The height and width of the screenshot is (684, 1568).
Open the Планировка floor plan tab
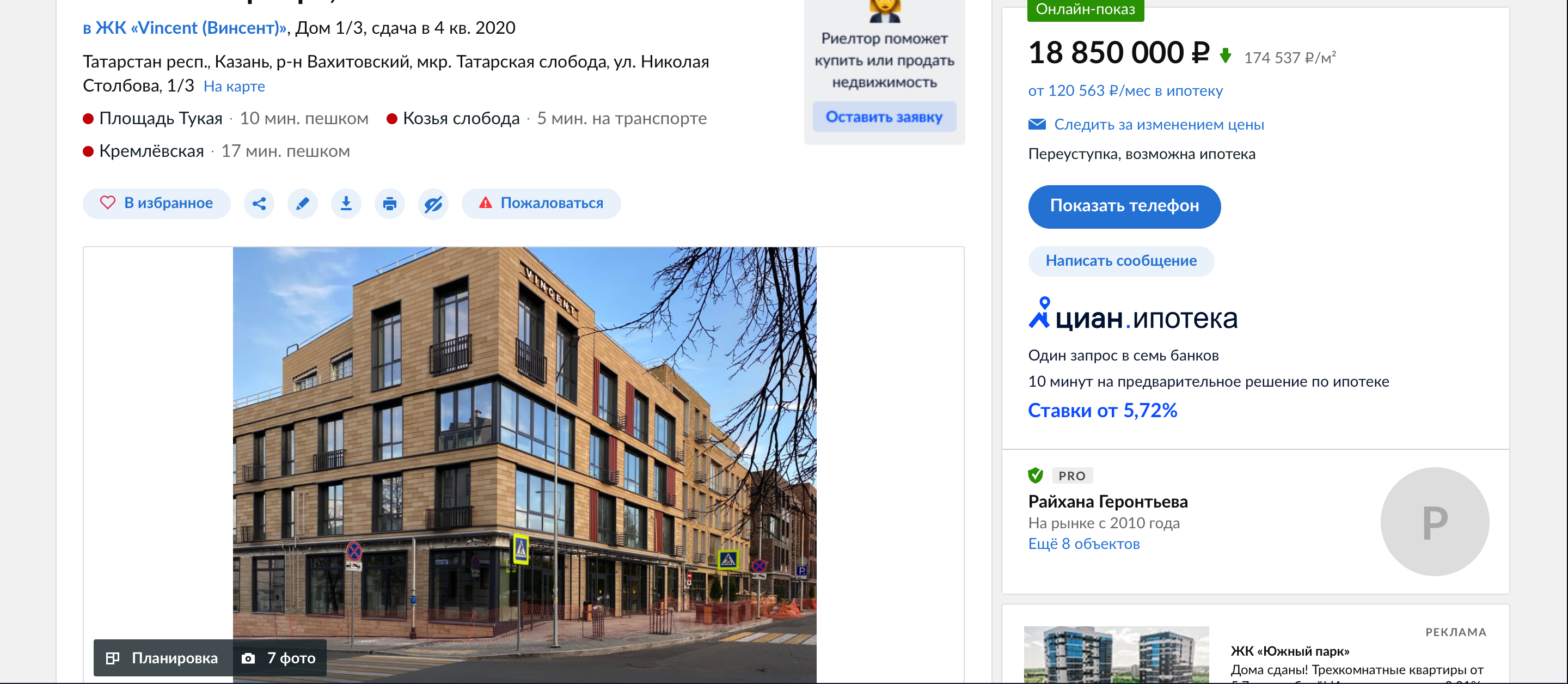point(163,658)
